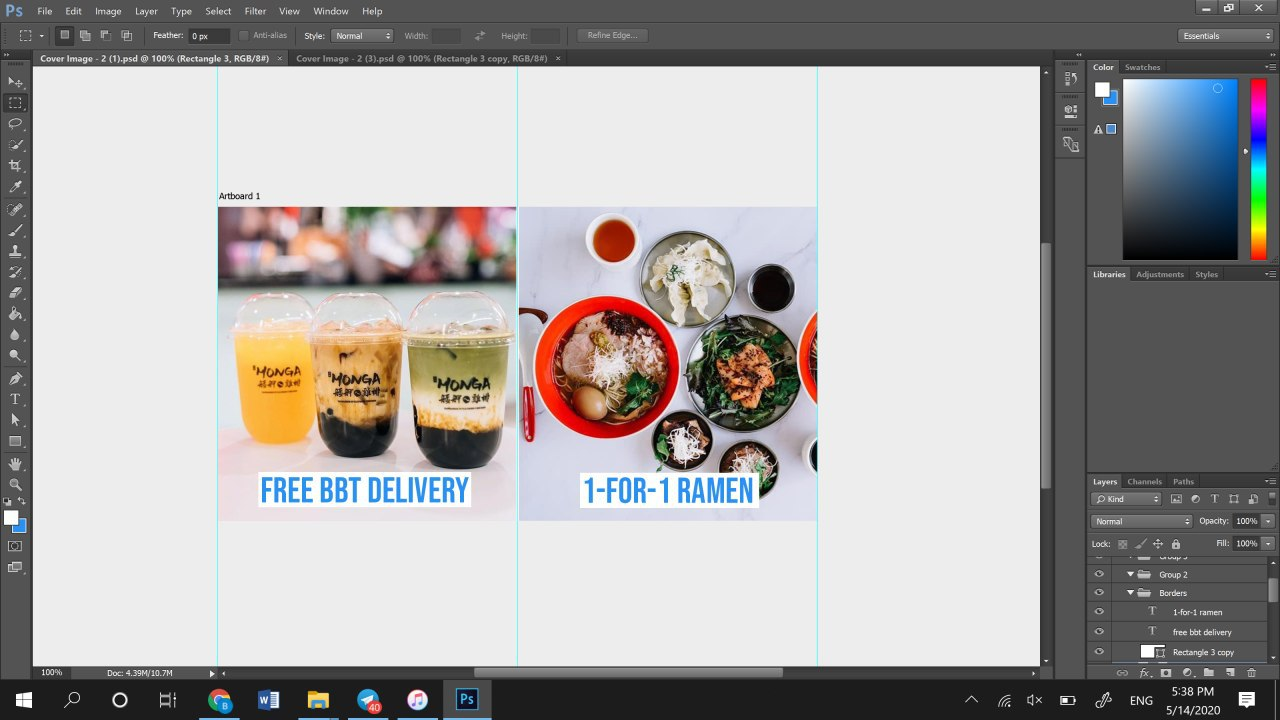Click the Refine Edge button
The image size is (1280, 720).
point(612,36)
